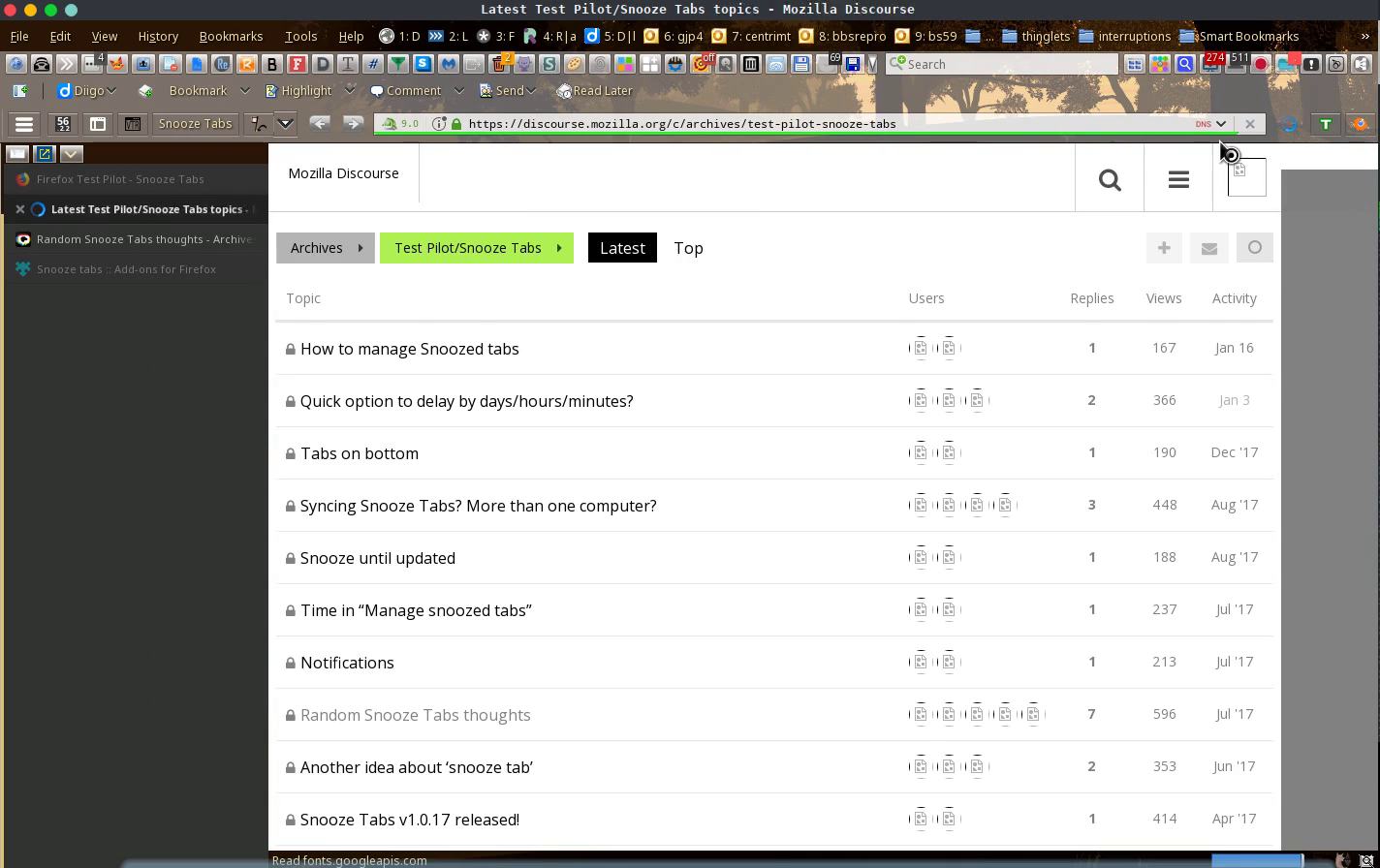This screenshot has height=868, width=1380.
Task: Click the Firefox icon at the toolbar's right end
Action: pyautogui.click(x=1361, y=123)
